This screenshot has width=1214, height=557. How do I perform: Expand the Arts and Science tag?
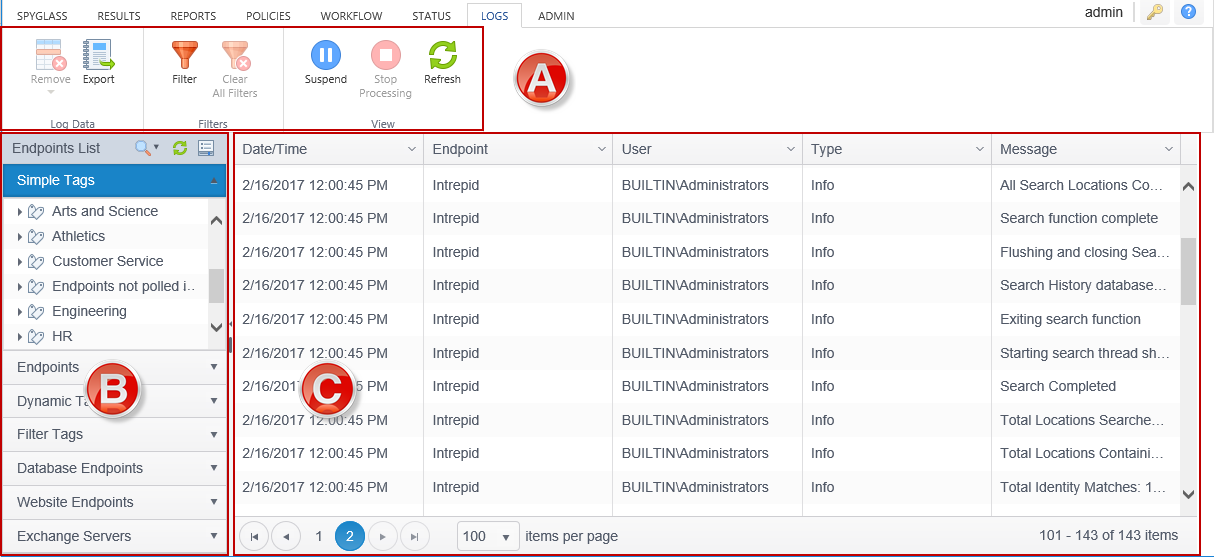pyautogui.click(x=20, y=212)
